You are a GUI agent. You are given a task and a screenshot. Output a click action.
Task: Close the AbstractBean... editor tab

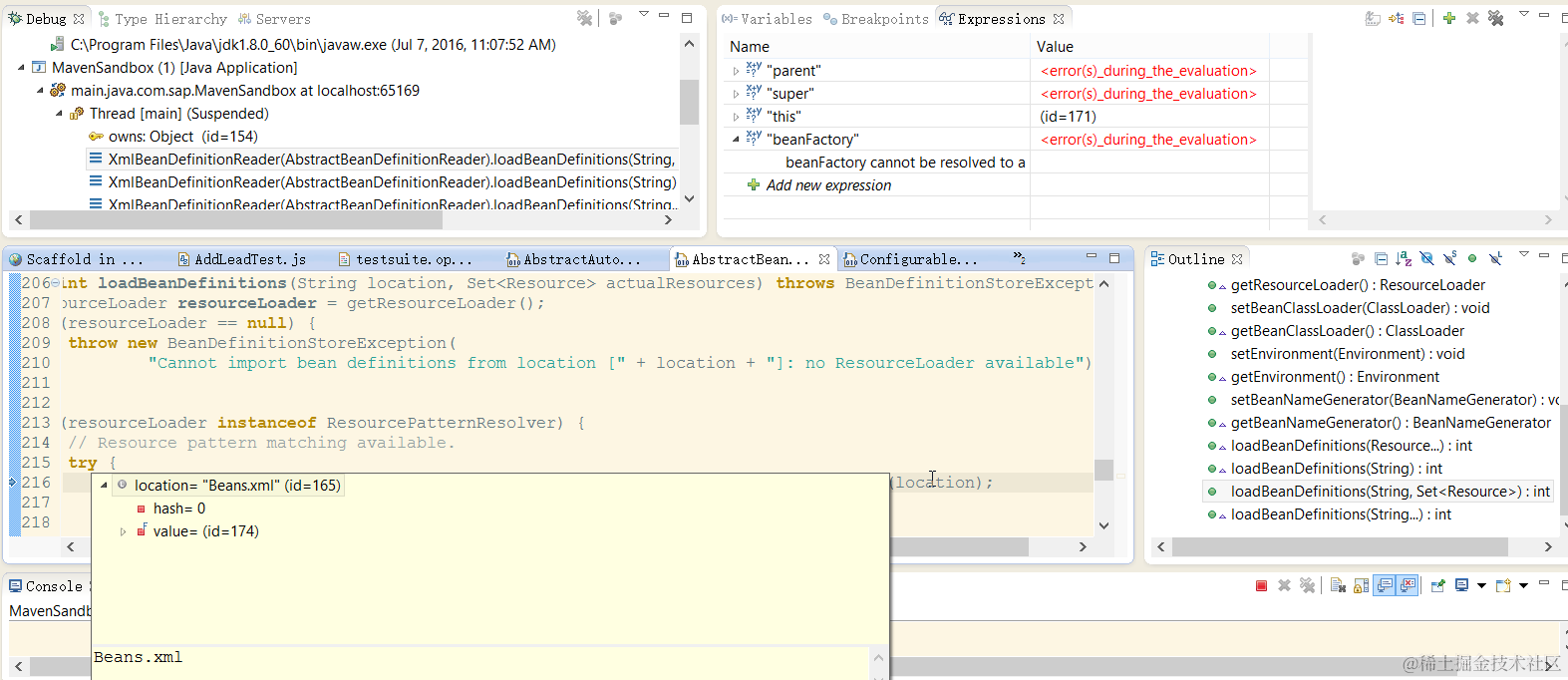pyautogui.click(x=824, y=259)
